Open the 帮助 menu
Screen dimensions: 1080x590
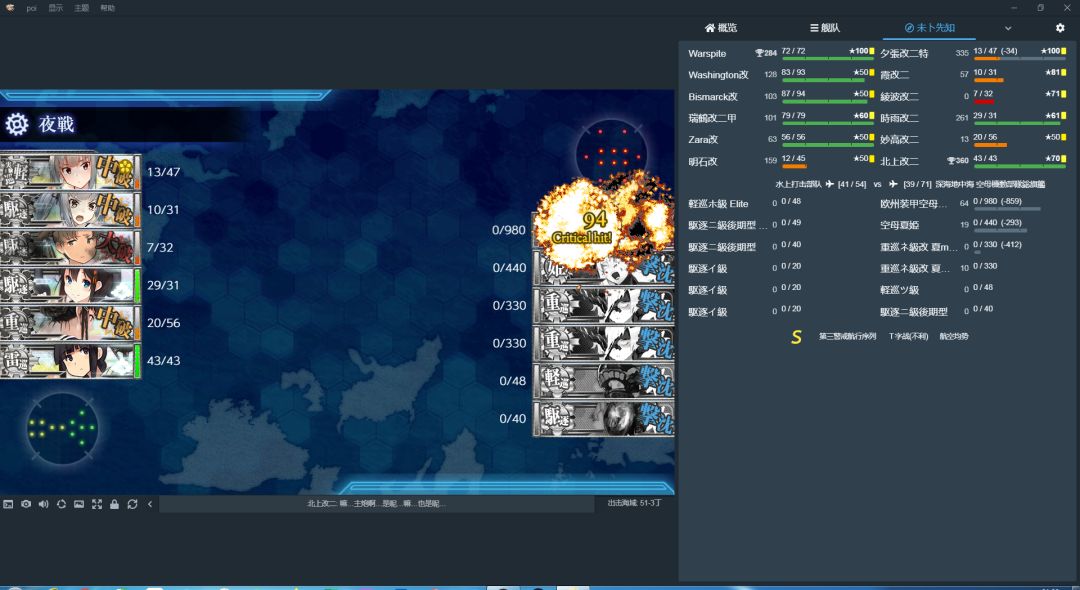coord(107,8)
